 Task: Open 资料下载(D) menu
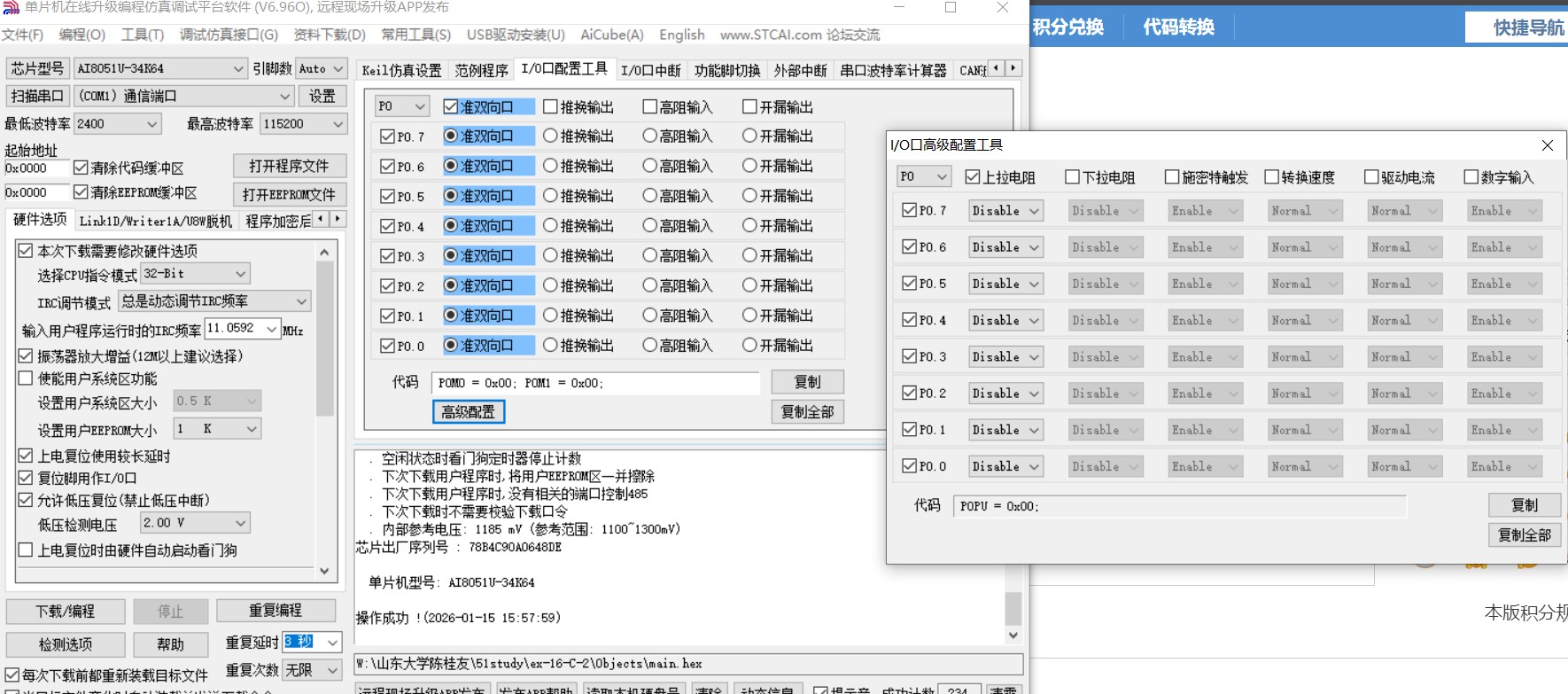tap(330, 35)
